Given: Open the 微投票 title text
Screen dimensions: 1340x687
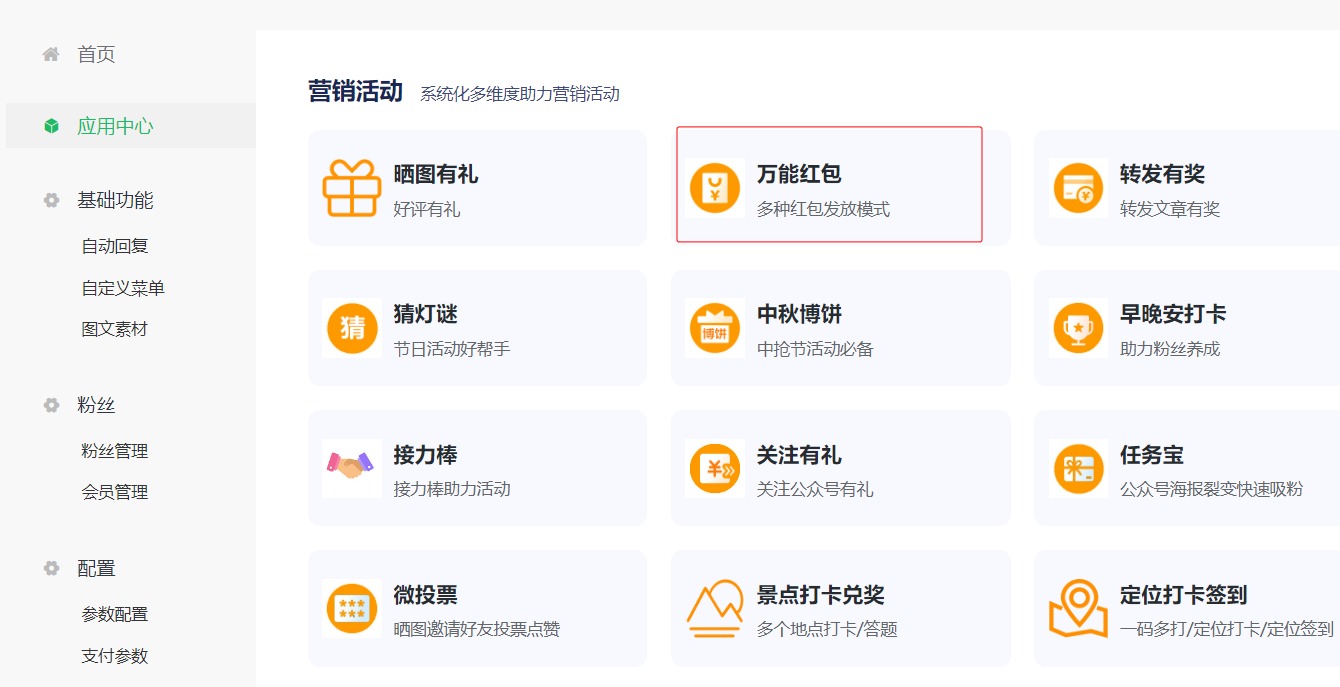Looking at the screenshot, I should coord(425,595).
